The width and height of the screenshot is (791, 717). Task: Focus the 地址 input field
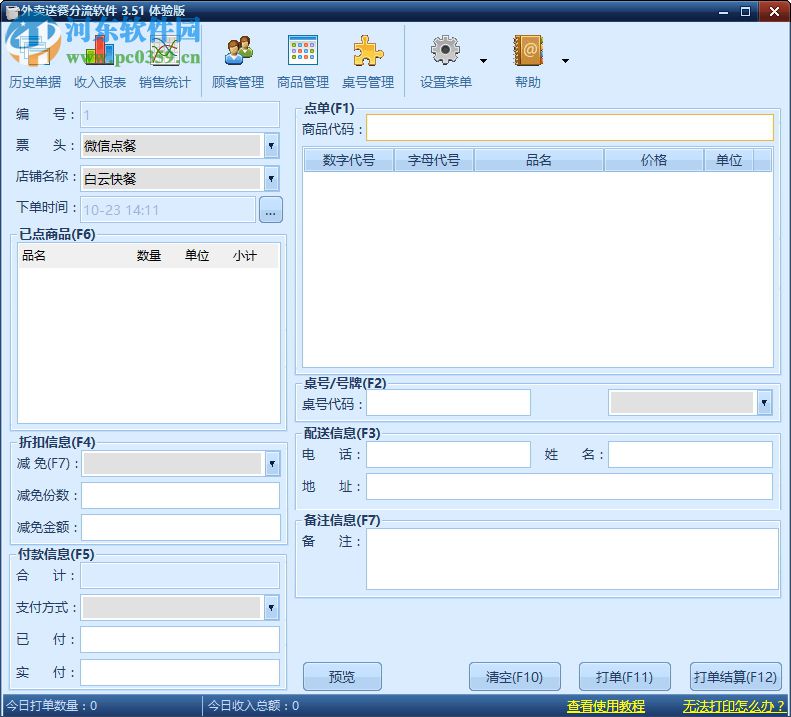[569, 487]
